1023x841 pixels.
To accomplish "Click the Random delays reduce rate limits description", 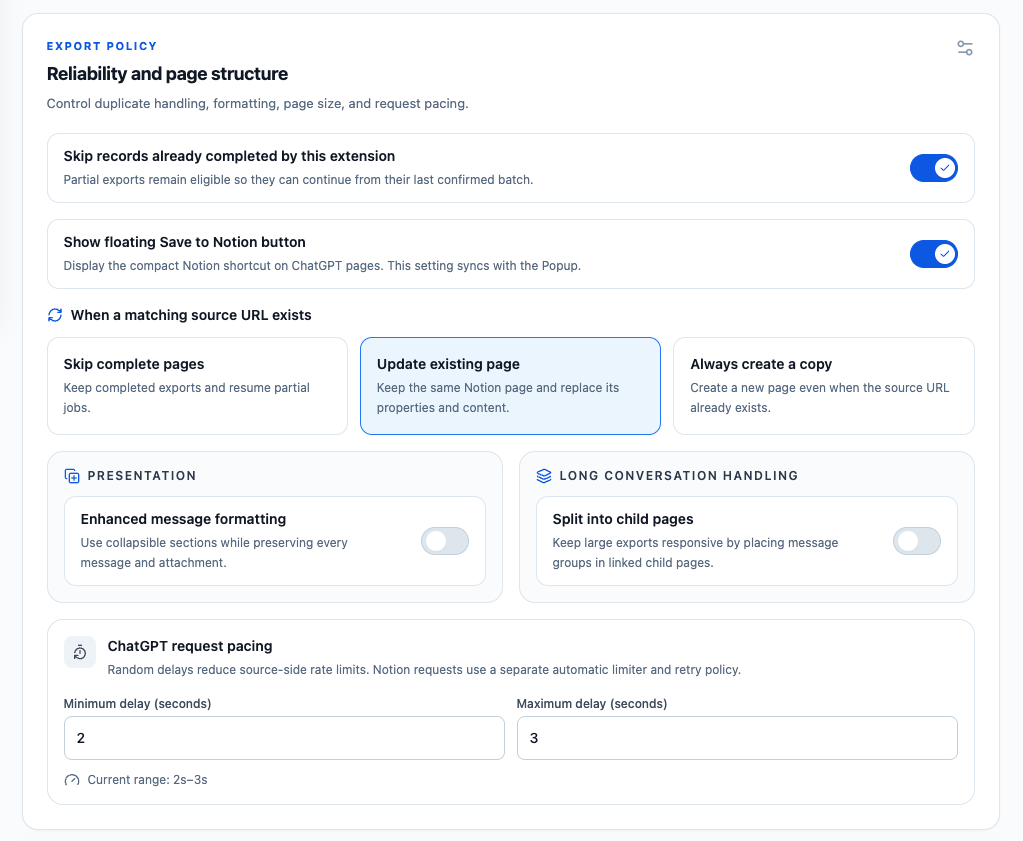I will [x=424, y=669].
